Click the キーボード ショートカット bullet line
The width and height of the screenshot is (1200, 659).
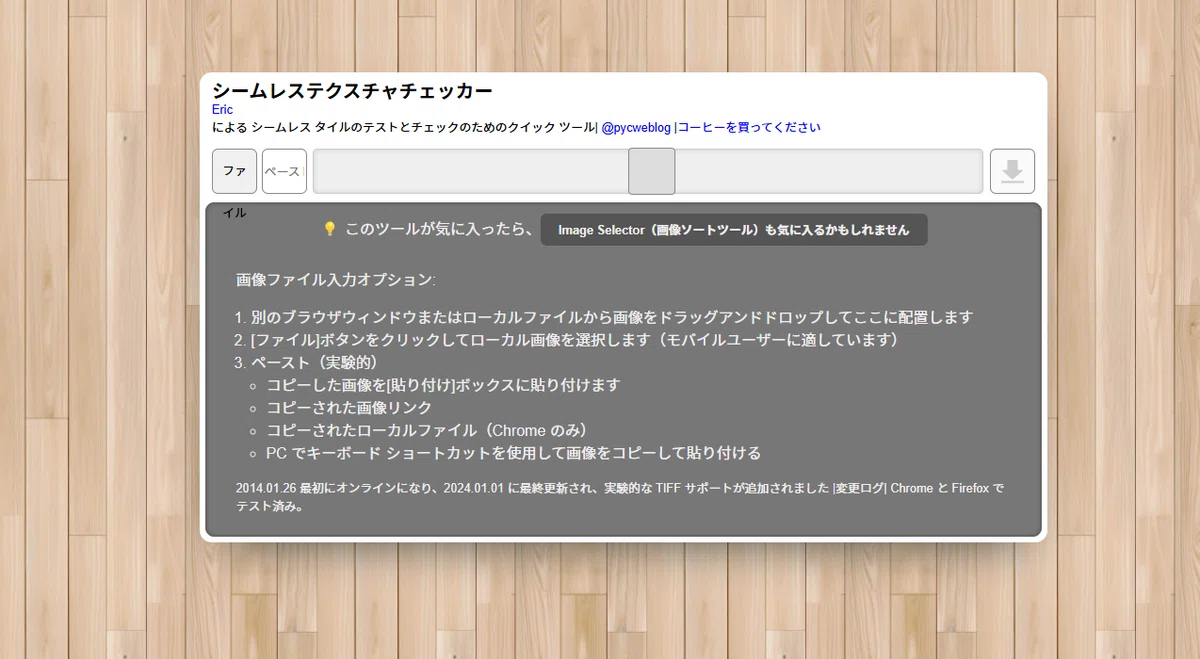(x=514, y=453)
